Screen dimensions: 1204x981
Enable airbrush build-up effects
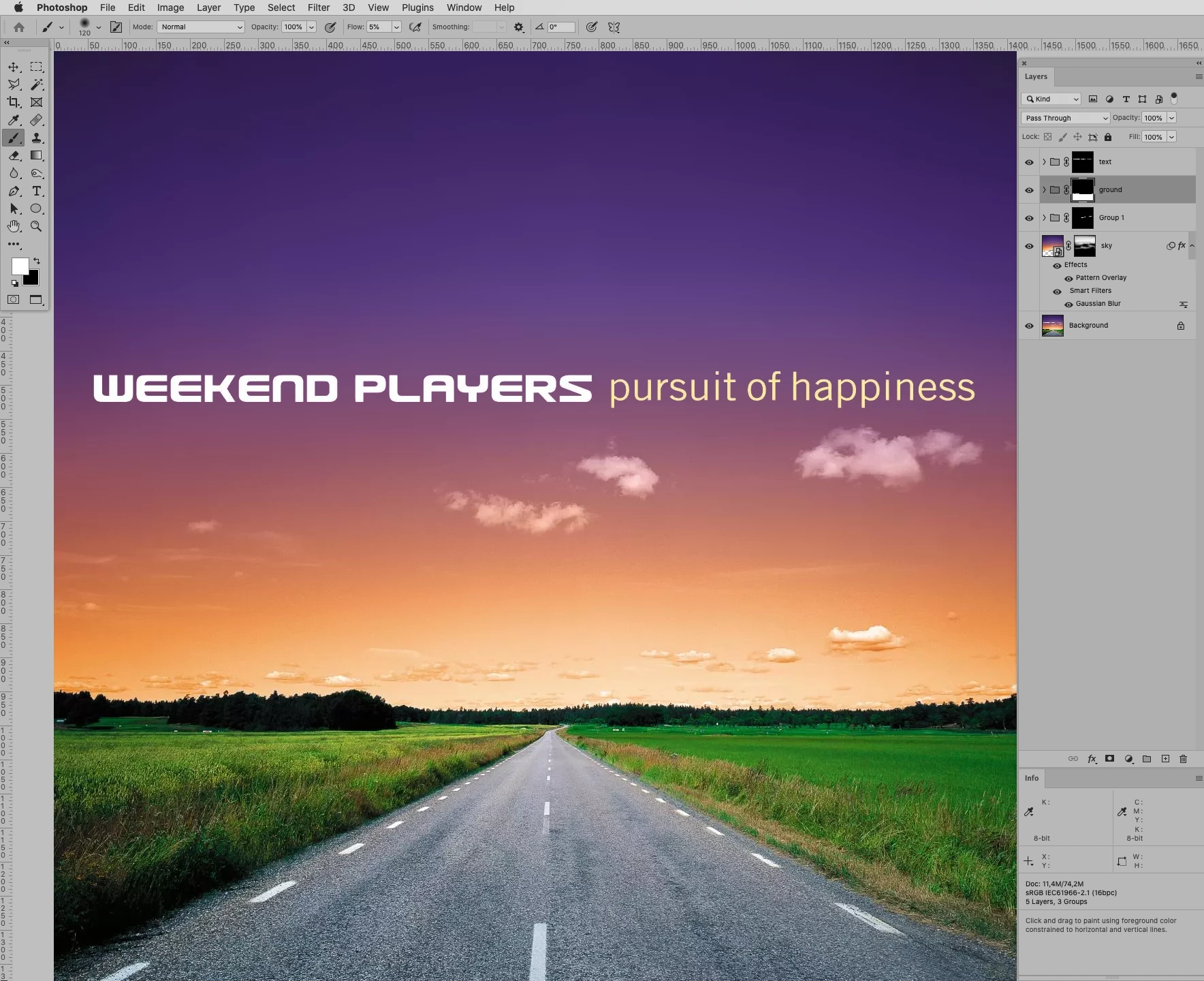click(415, 27)
